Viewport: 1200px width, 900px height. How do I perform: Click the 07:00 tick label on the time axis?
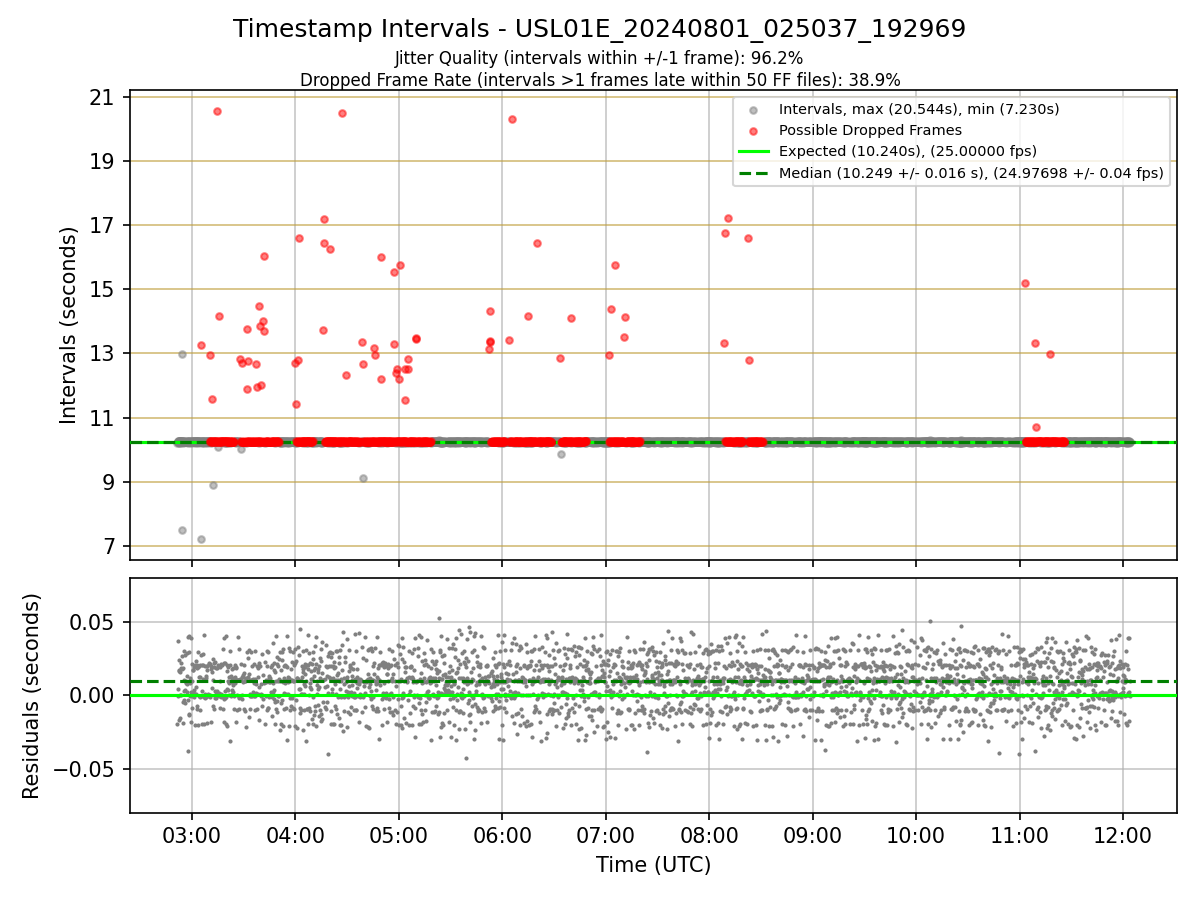605,834
